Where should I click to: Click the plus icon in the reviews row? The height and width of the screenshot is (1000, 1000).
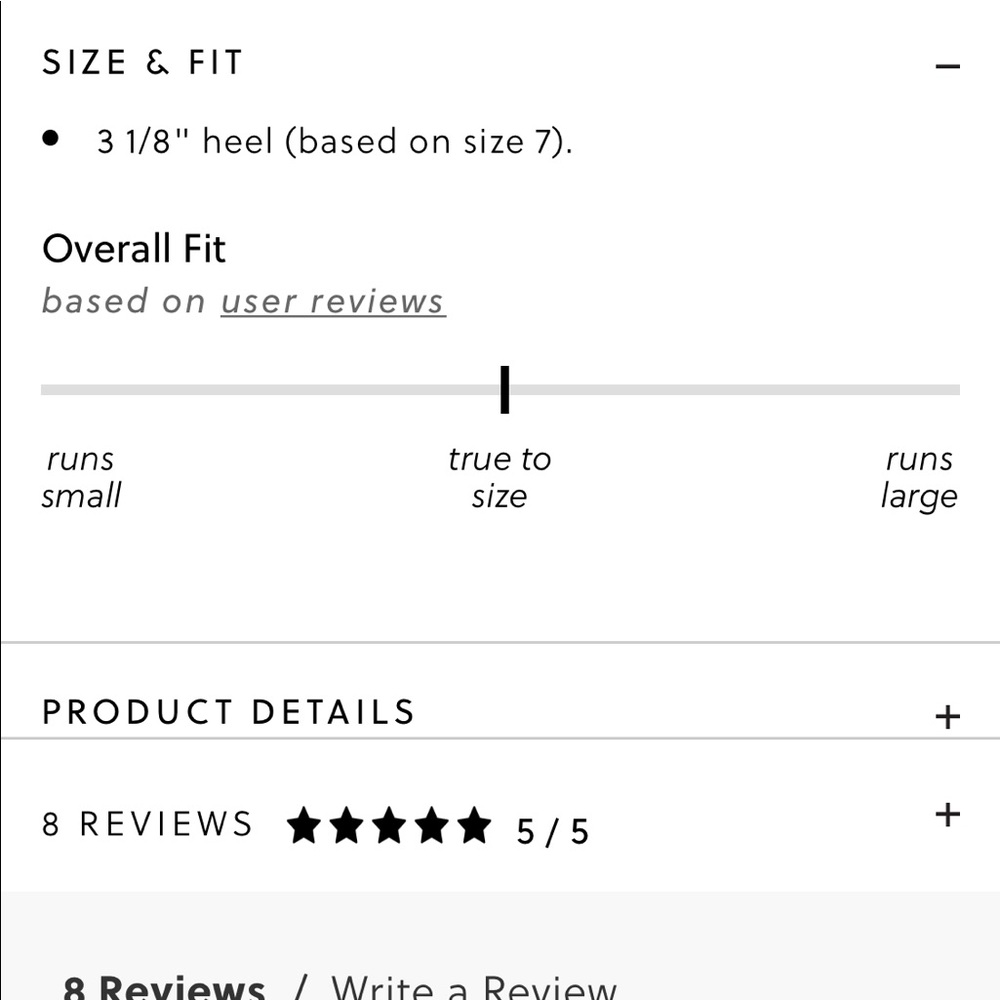pos(946,814)
